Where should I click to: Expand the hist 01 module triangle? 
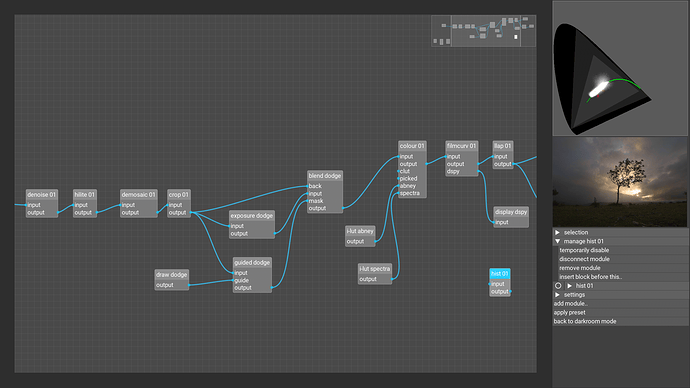(569, 286)
